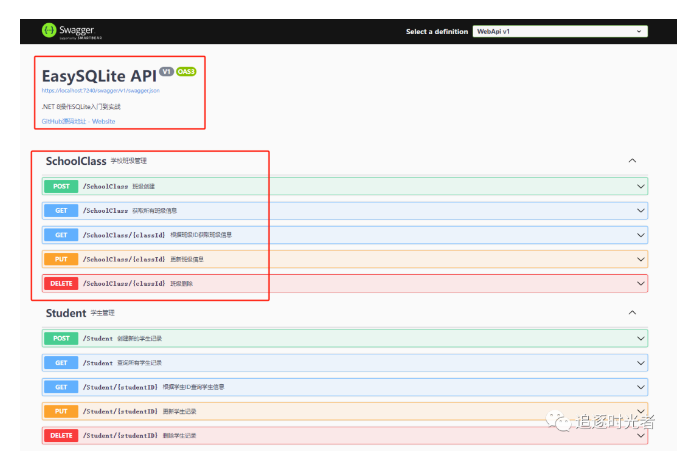Image resolution: width=689 pixels, height=461 pixels.
Task: Click DELETE badge for /Student/{studentID}
Action: (x=61, y=436)
